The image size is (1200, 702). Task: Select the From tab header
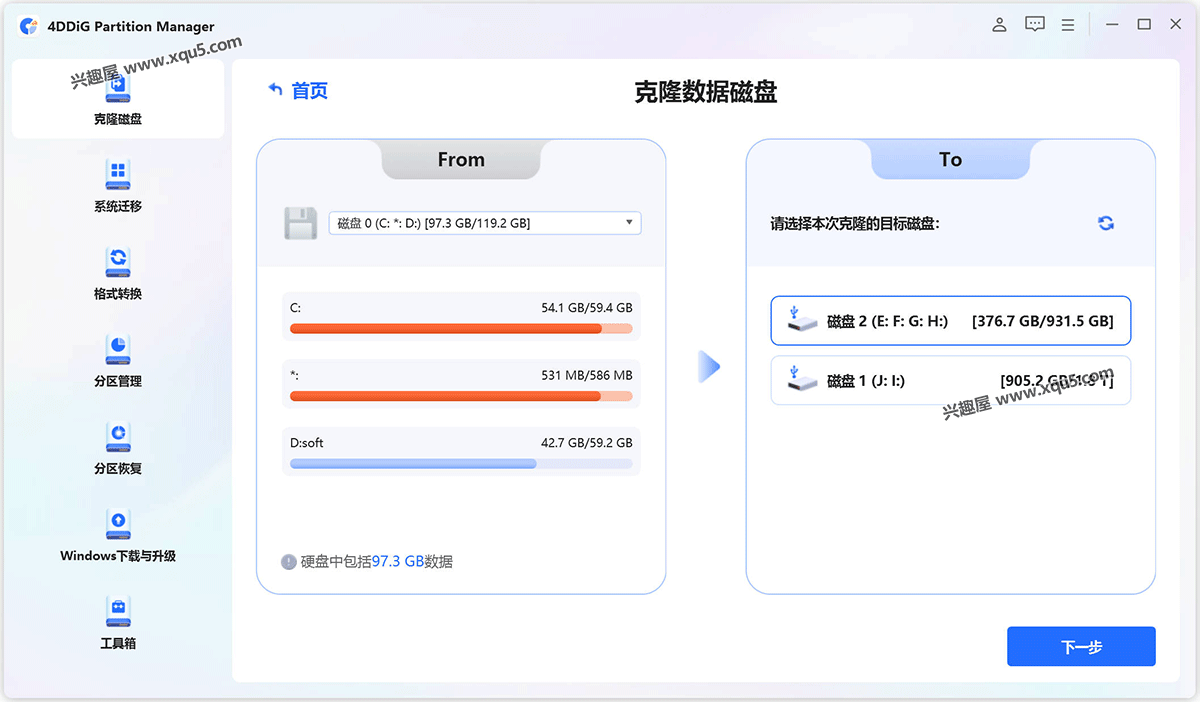click(x=461, y=160)
